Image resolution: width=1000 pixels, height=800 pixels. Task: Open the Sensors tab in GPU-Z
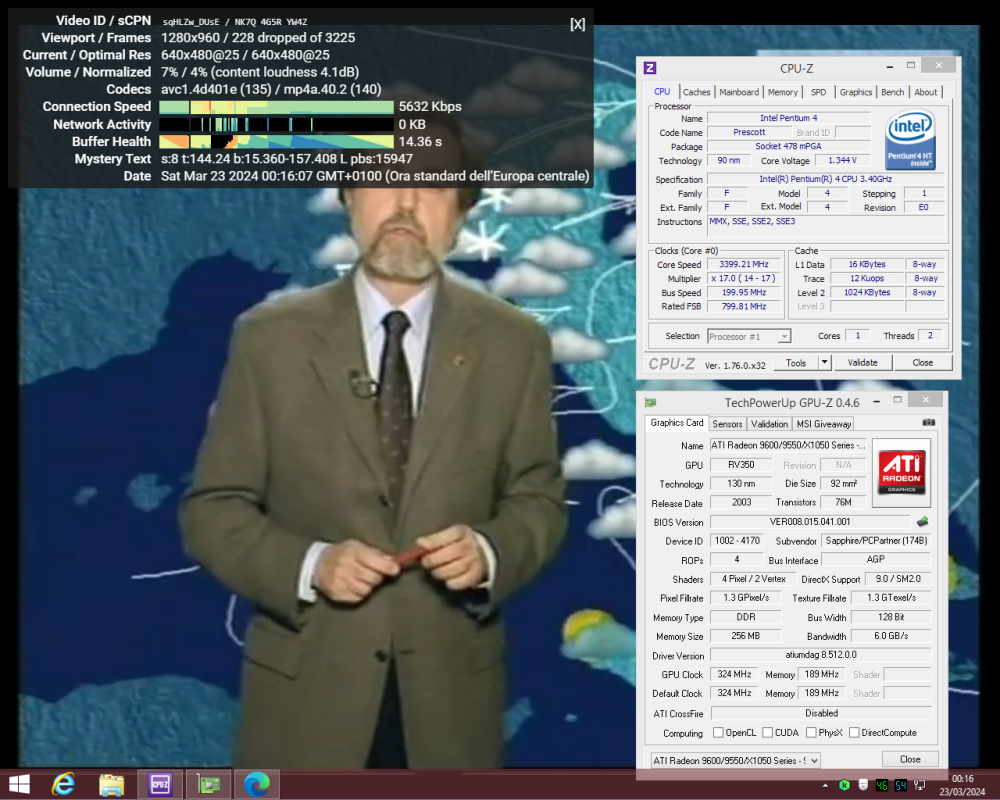point(727,423)
